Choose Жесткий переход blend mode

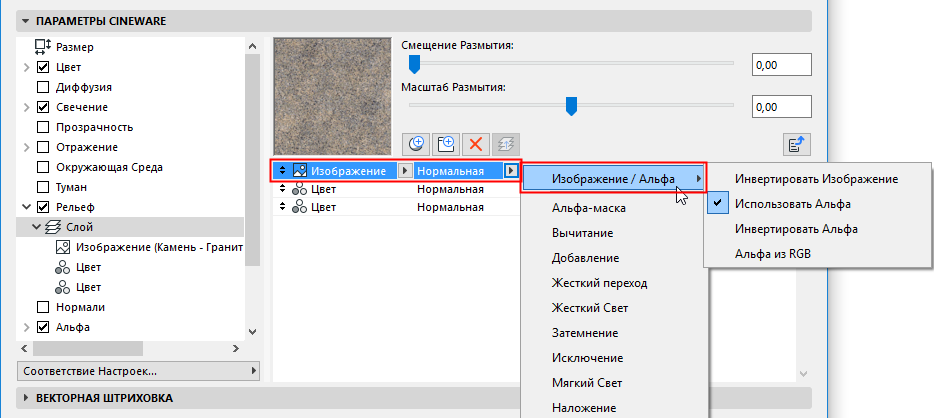click(599, 283)
